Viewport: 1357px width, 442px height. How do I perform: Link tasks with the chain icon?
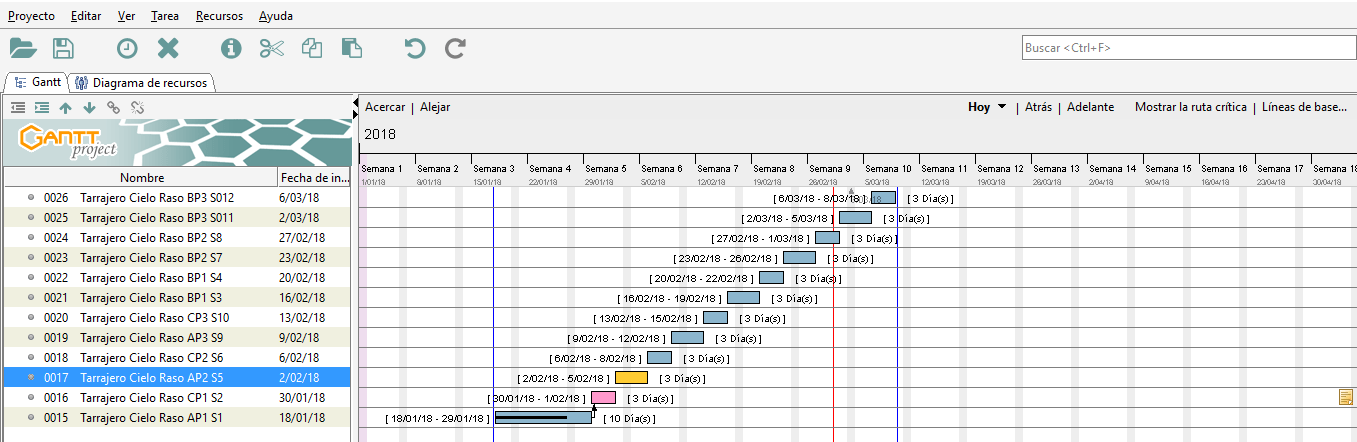pos(113,107)
